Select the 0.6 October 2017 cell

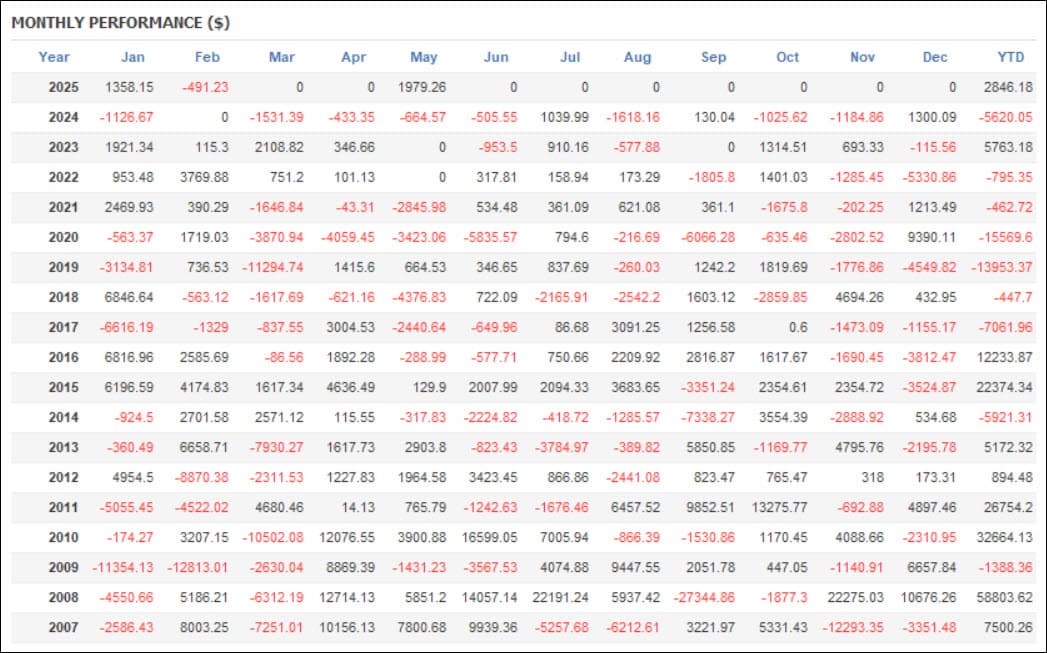click(x=797, y=328)
